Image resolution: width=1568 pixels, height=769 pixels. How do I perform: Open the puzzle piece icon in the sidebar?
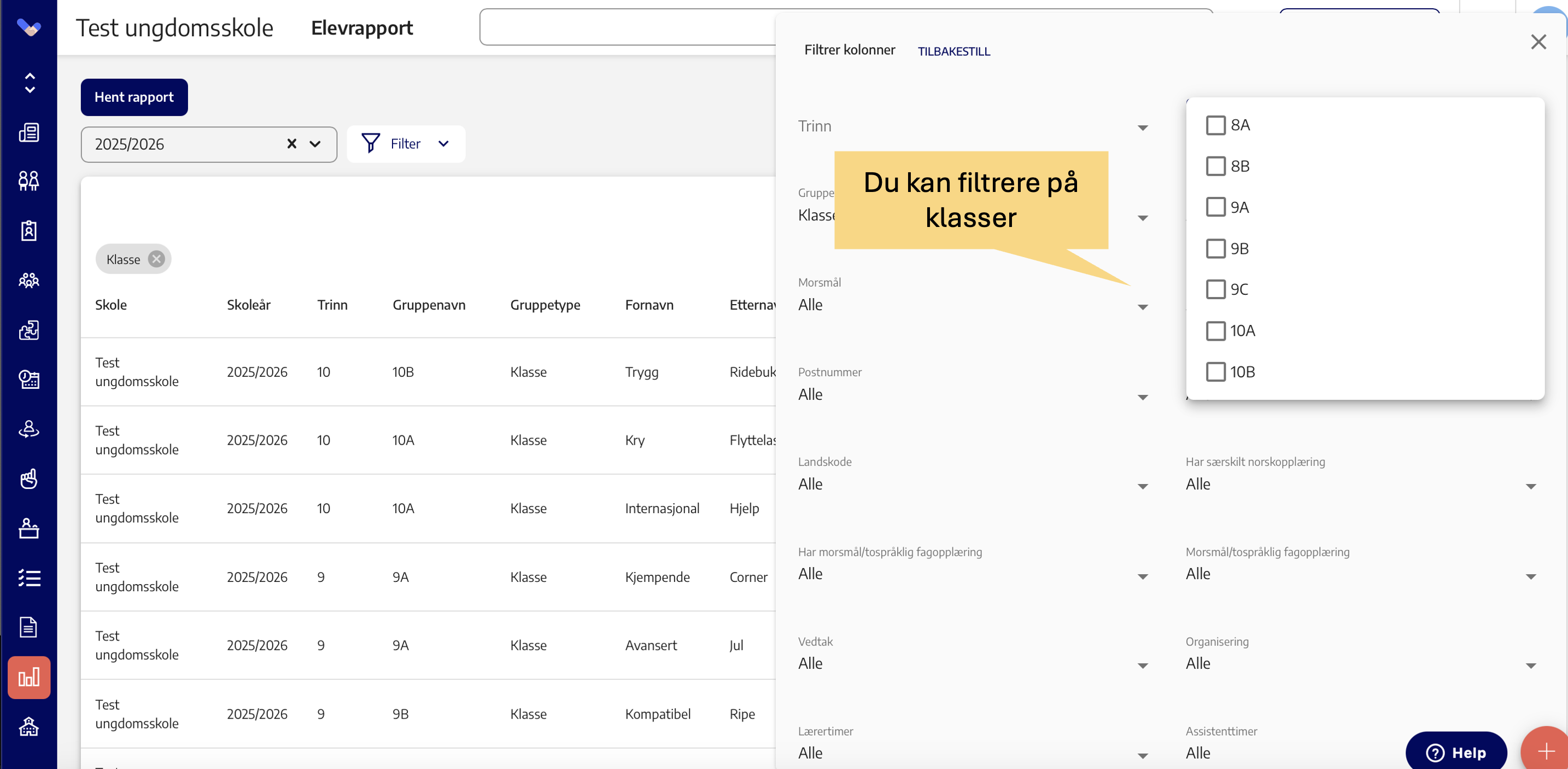click(28, 330)
